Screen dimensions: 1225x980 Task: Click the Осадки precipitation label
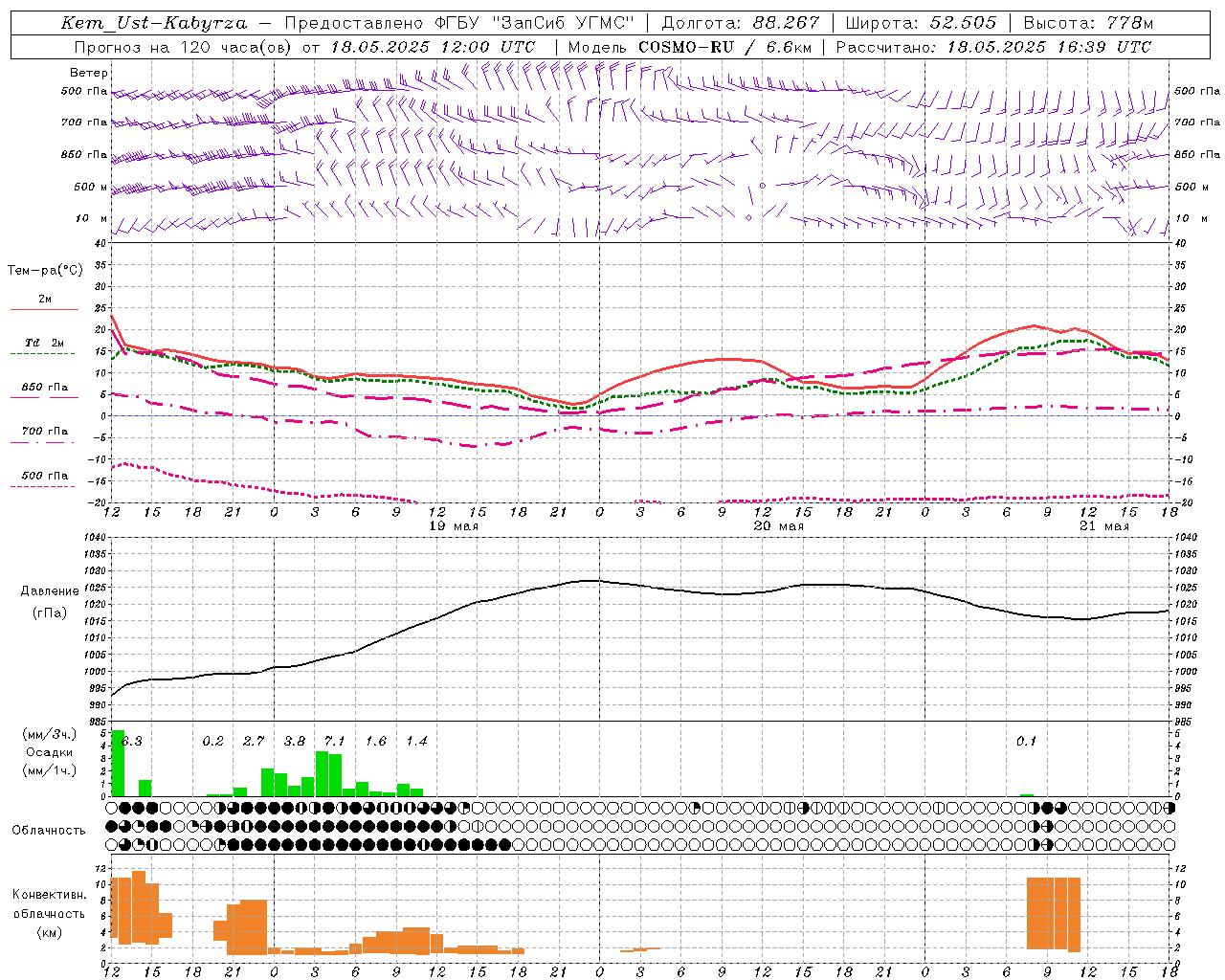coord(49,752)
